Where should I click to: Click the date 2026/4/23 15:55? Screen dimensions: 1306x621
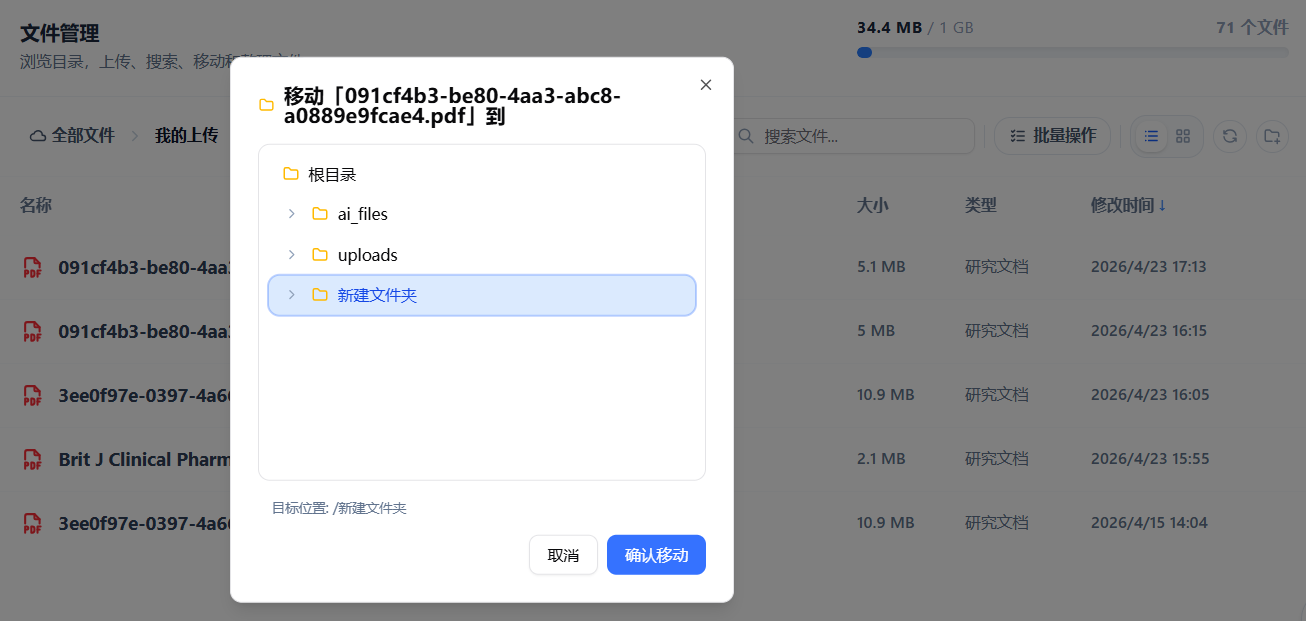1150,459
